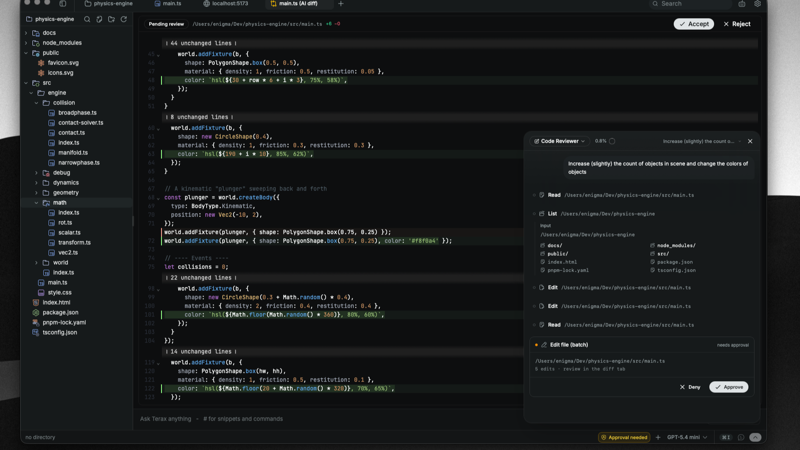Expand the docs folder
This screenshot has width=800, height=450.
tap(26, 33)
